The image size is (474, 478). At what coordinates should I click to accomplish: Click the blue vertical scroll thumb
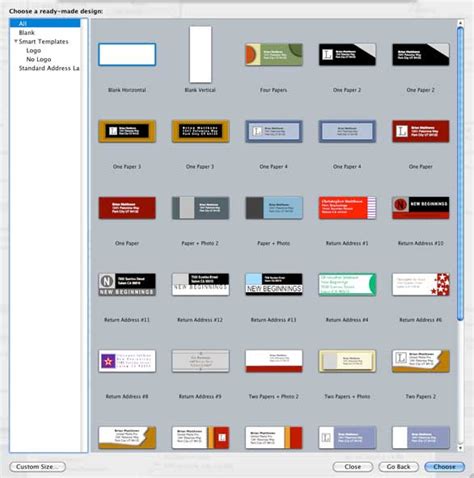point(460,173)
